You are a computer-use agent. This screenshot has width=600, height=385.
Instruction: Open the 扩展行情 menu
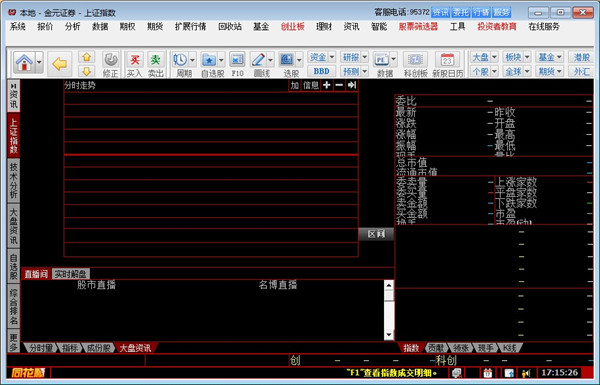[191, 26]
